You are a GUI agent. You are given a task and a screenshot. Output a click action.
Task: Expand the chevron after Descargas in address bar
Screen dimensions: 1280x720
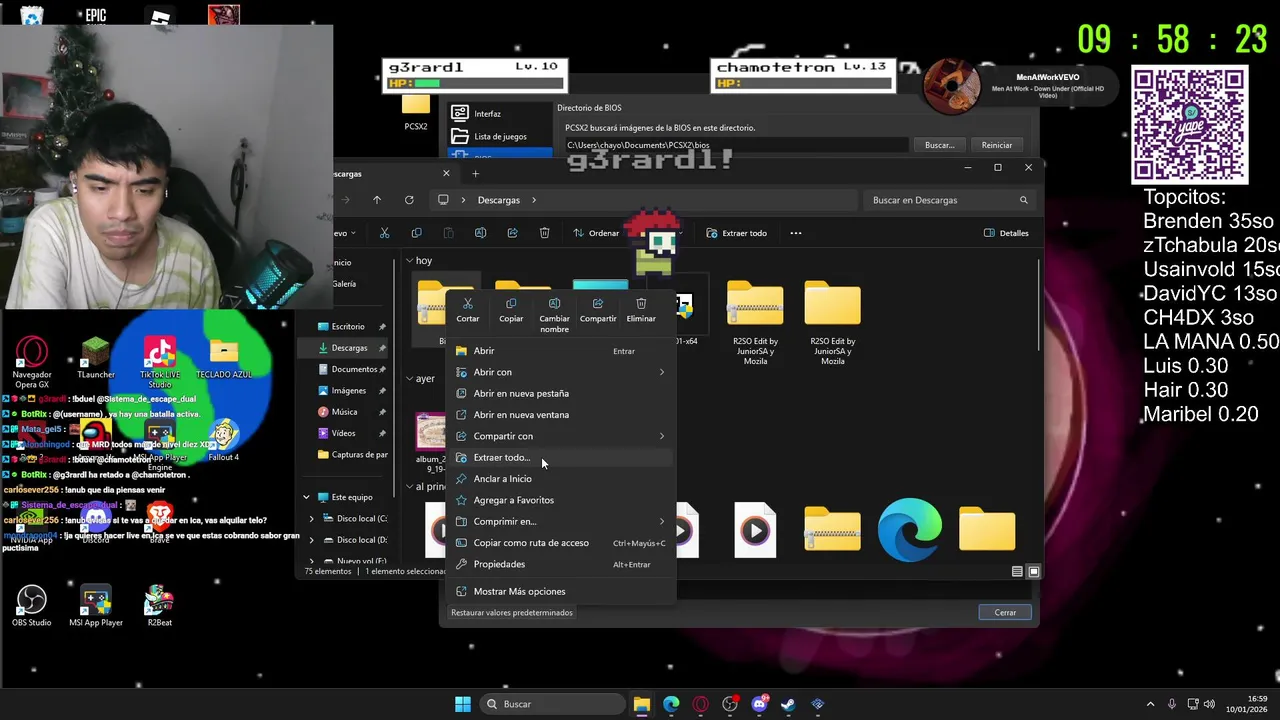pos(534,200)
